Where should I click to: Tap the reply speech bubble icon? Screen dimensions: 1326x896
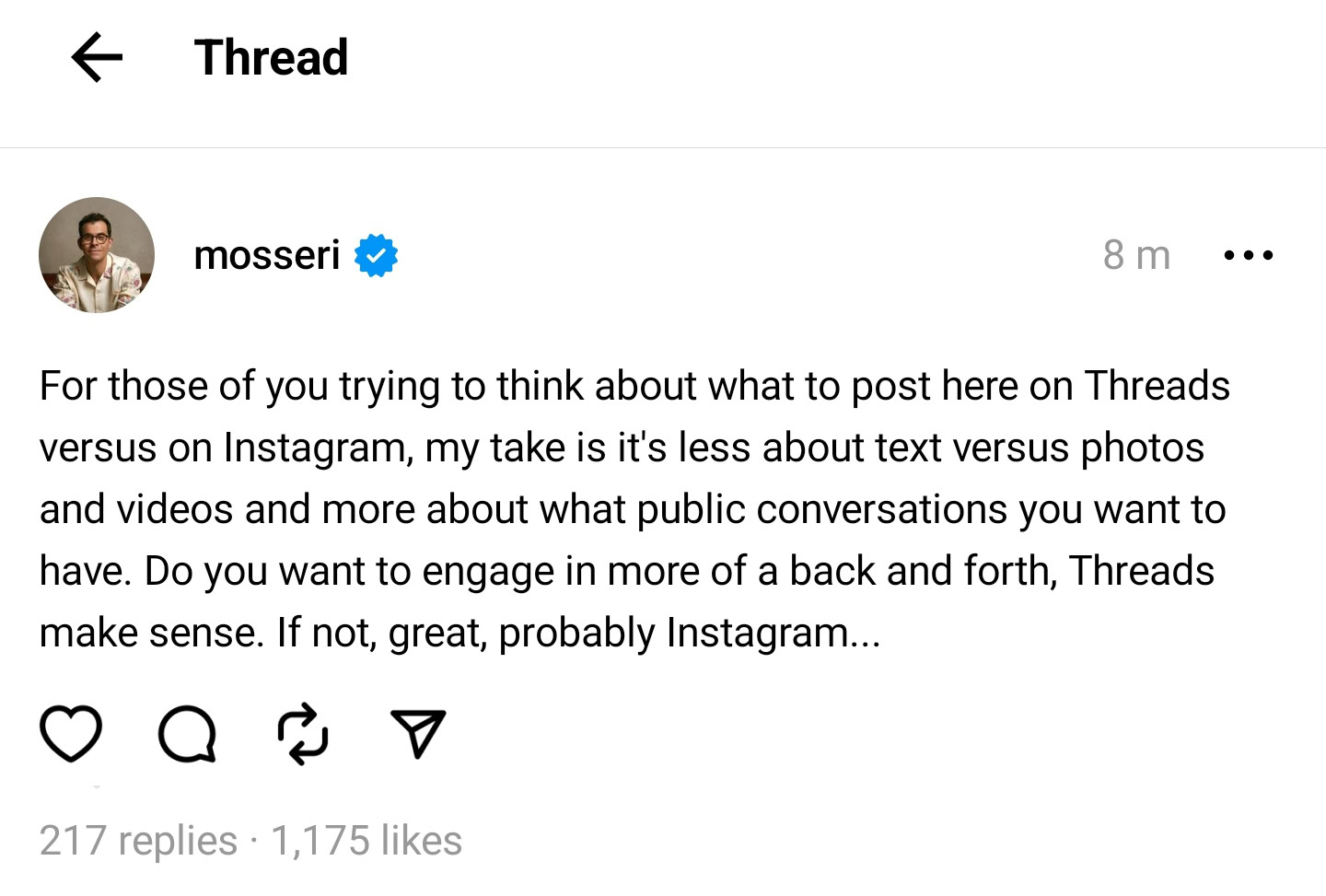click(187, 735)
